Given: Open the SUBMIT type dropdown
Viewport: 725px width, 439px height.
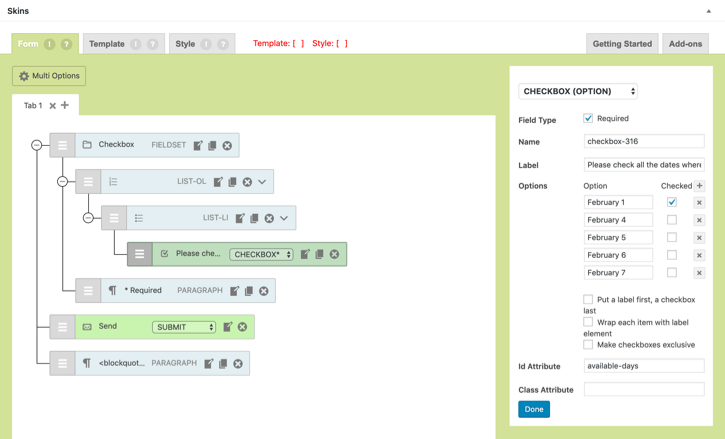Looking at the screenshot, I should 184,327.
